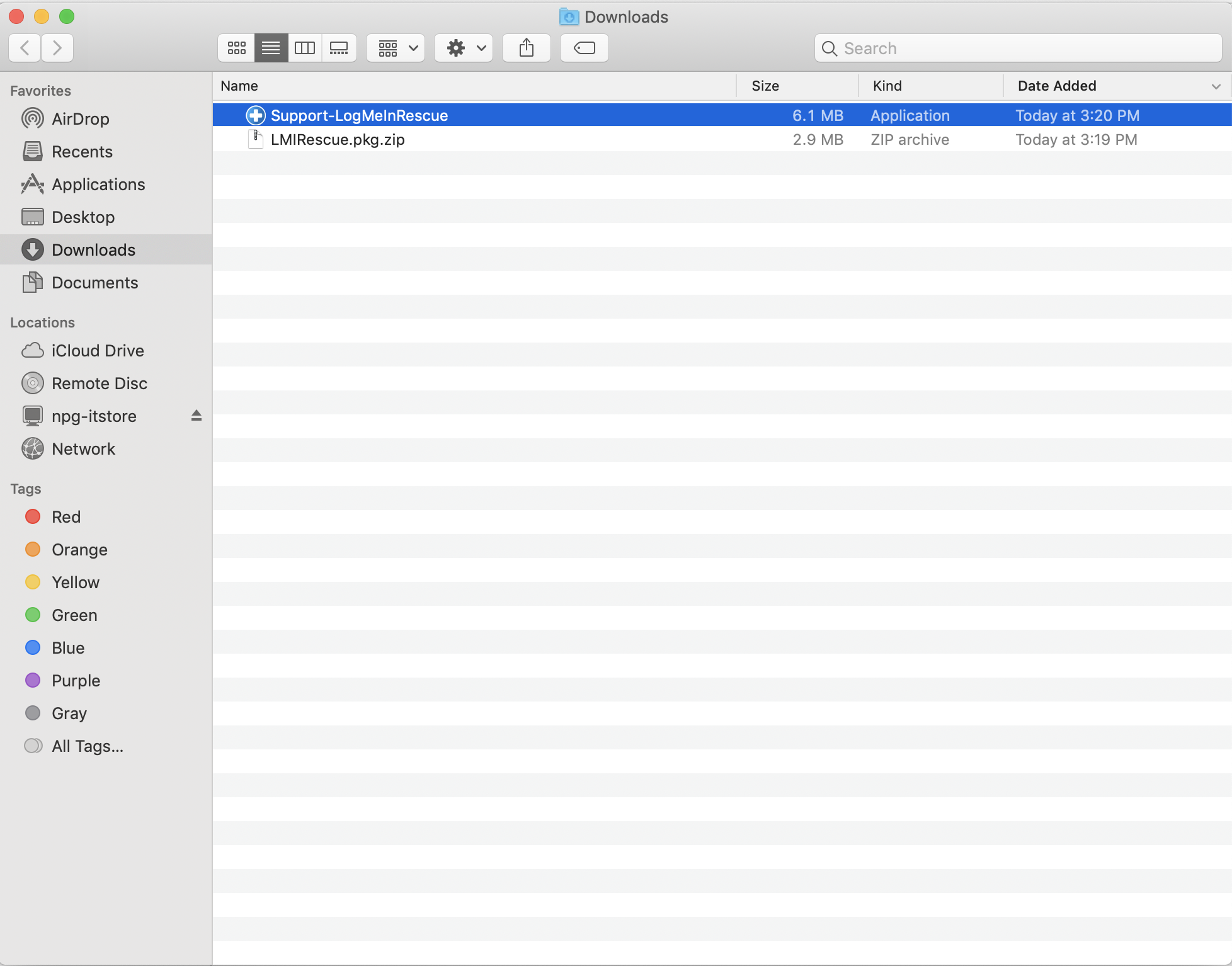This screenshot has height=966, width=1232.
Task: Select the LMIRescue.pkg.zip file
Action: (x=722, y=139)
